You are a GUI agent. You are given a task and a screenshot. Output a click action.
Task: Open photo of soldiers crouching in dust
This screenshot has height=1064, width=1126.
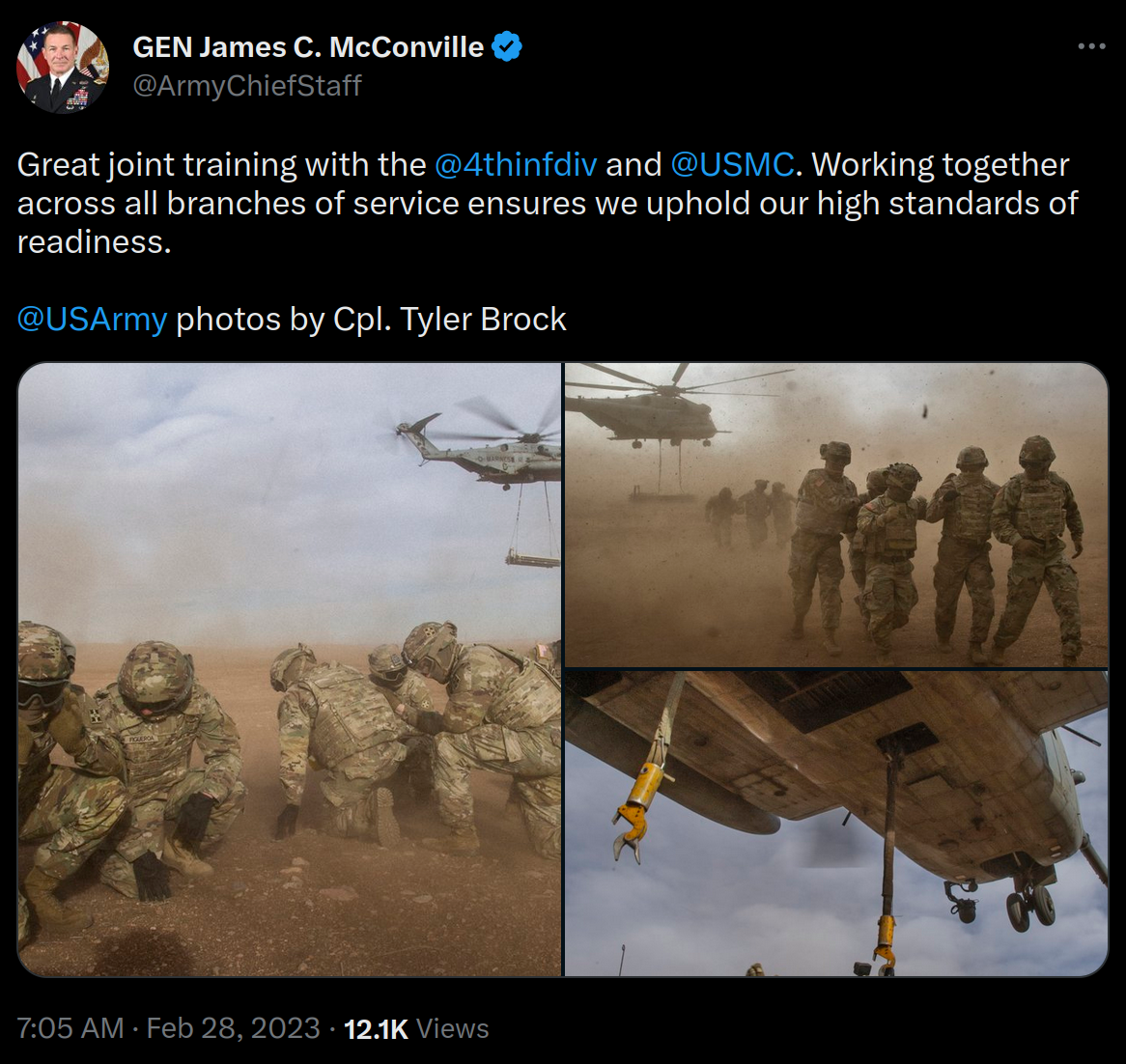(290, 669)
